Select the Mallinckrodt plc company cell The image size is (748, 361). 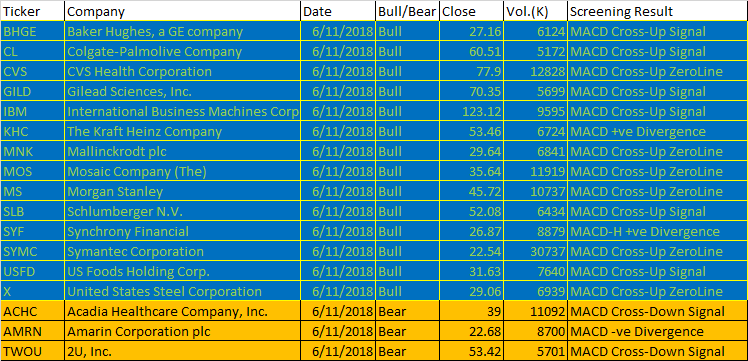[x=183, y=152]
